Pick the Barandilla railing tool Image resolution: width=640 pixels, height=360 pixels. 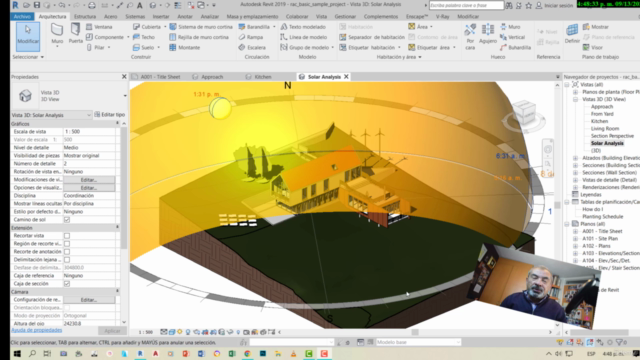click(254, 27)
